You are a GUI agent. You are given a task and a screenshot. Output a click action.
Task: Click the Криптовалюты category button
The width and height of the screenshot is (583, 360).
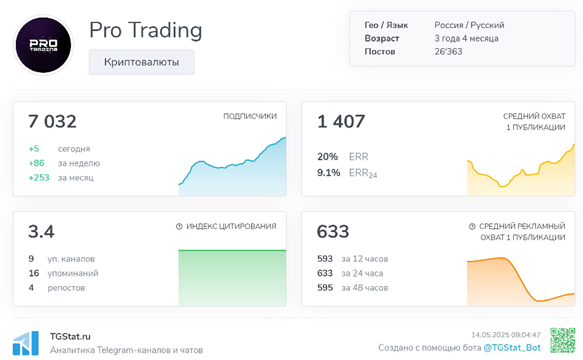pyautogui.click(x=142, y=62)
